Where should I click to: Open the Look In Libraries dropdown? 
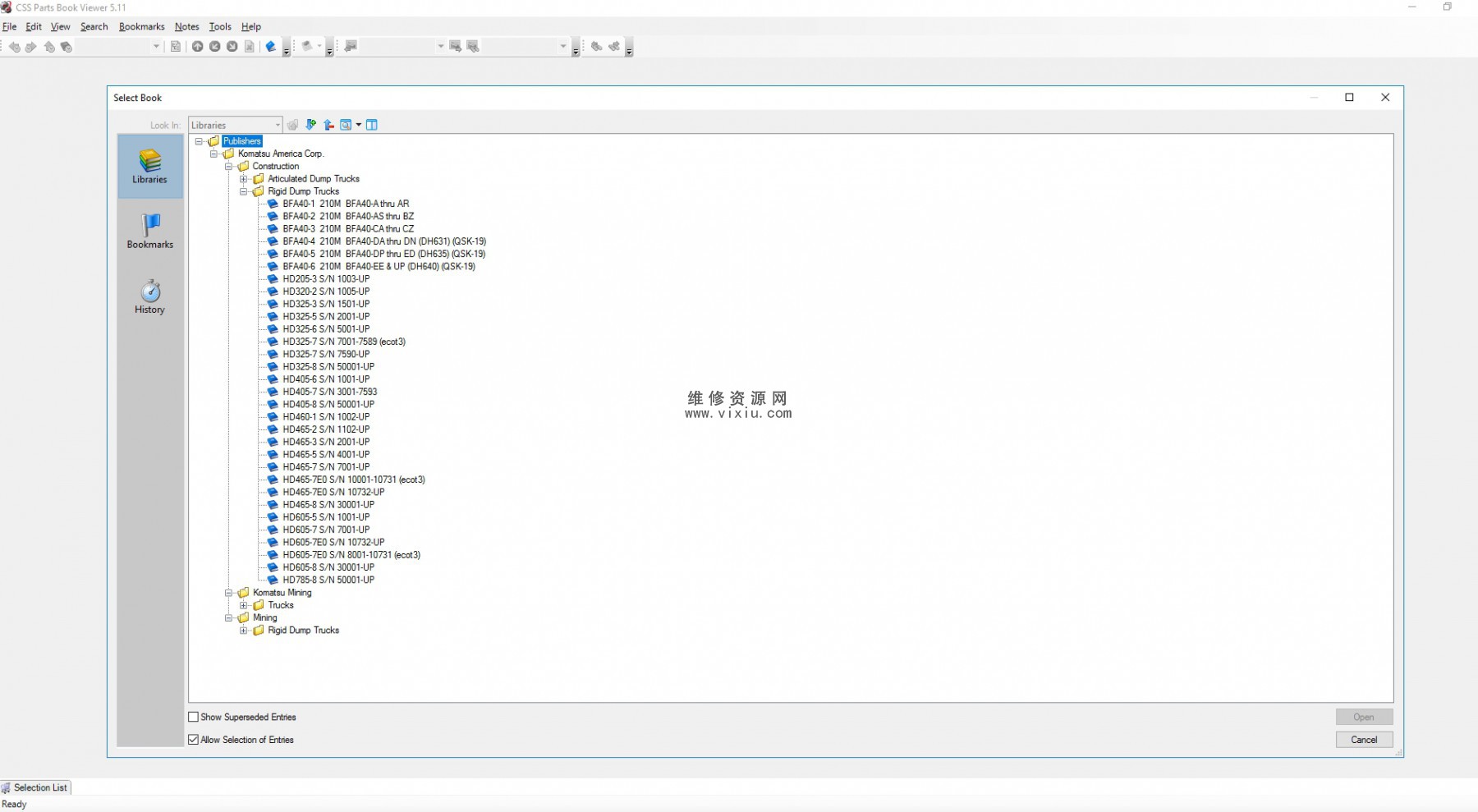[x=236, y=125]
